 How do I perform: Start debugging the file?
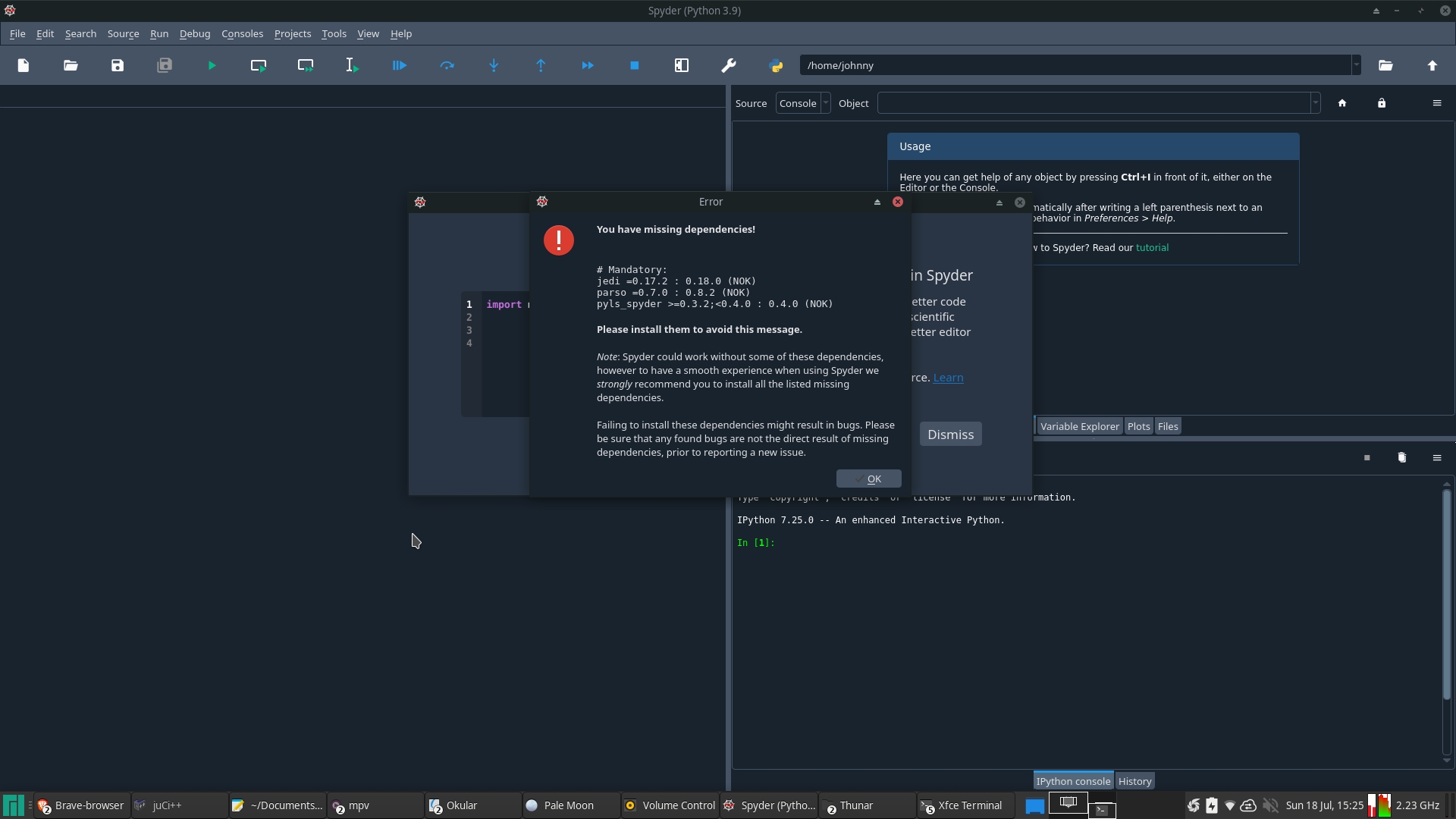point(400,66)
